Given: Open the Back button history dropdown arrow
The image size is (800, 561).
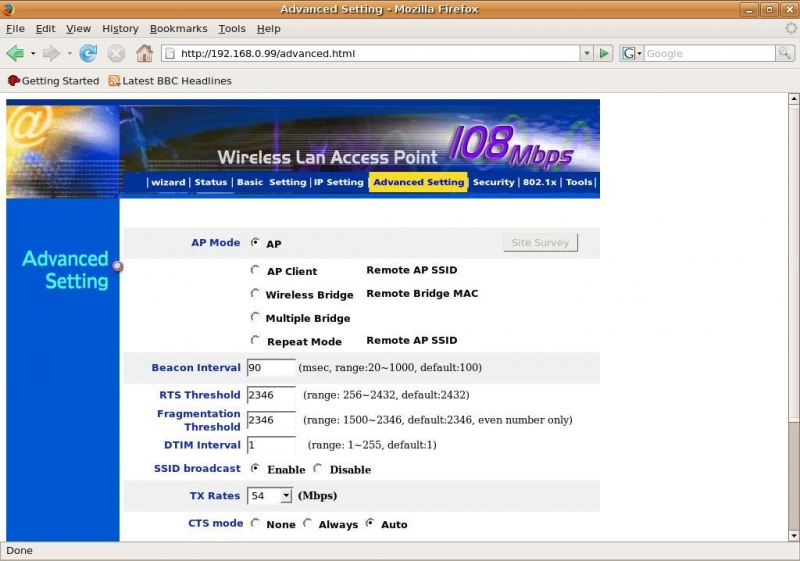Looking at the screenshot, I should tap(32, 53).
